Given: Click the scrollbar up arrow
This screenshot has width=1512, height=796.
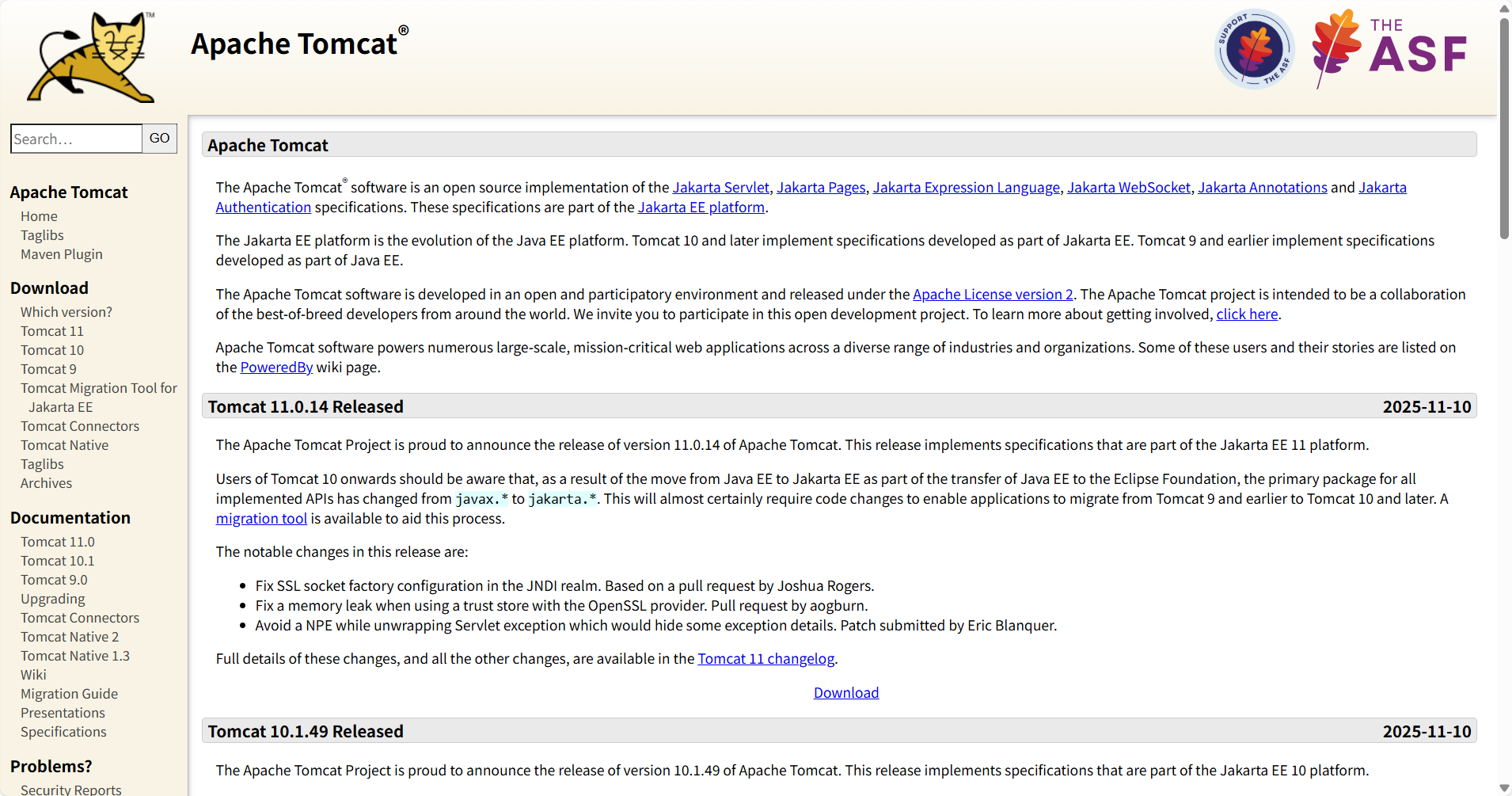Looking at the screenshot, I should point(1504,8).
